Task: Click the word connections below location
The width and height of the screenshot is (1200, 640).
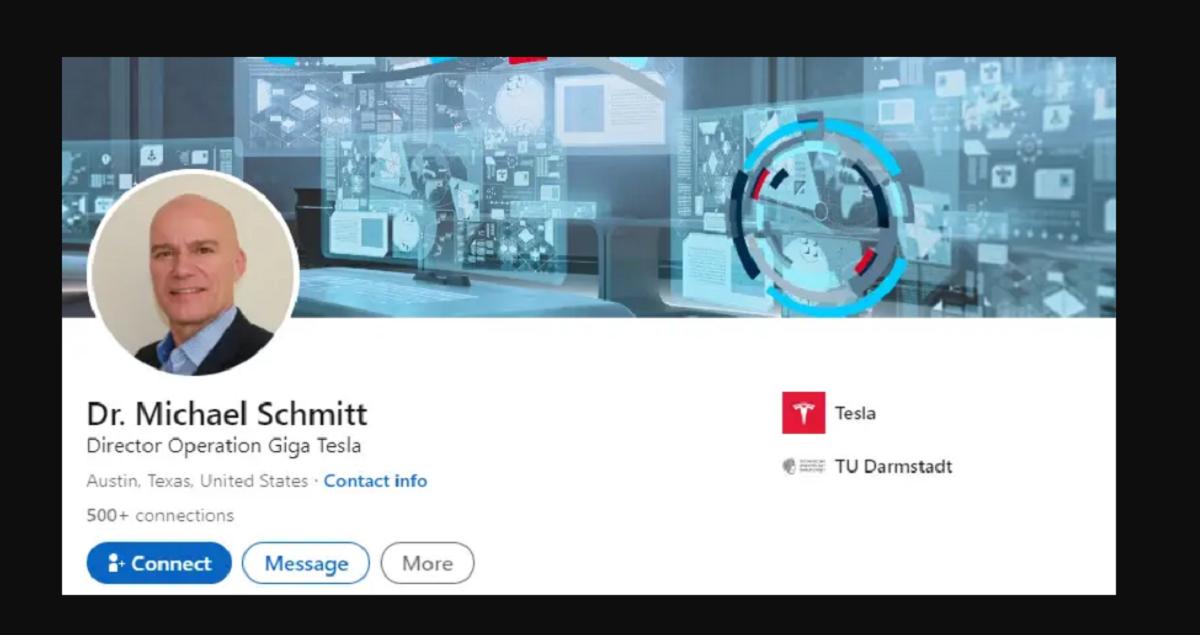Action: (x=184, y=516)
